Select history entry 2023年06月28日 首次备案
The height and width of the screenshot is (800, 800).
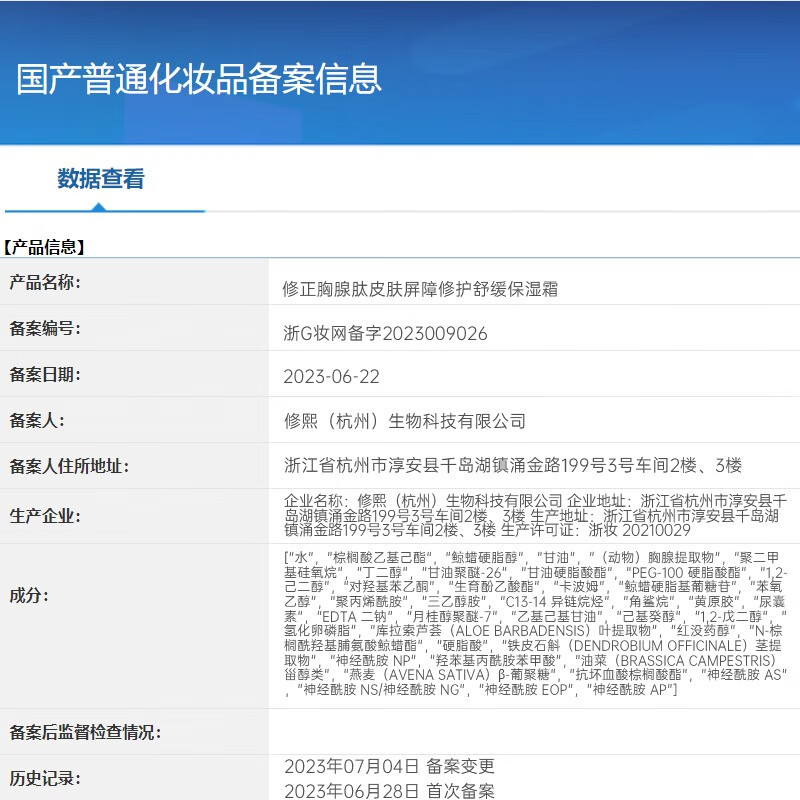tap(389, 790)
